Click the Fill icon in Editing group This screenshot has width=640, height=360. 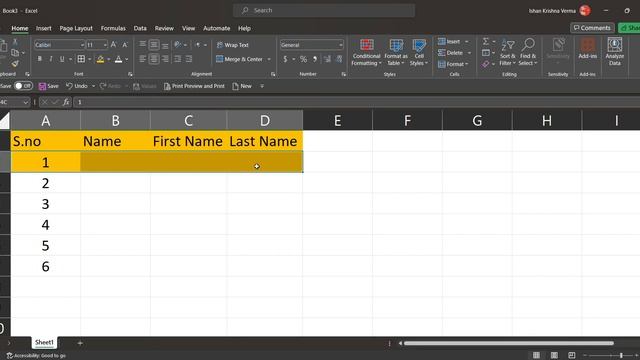[486, 53]
